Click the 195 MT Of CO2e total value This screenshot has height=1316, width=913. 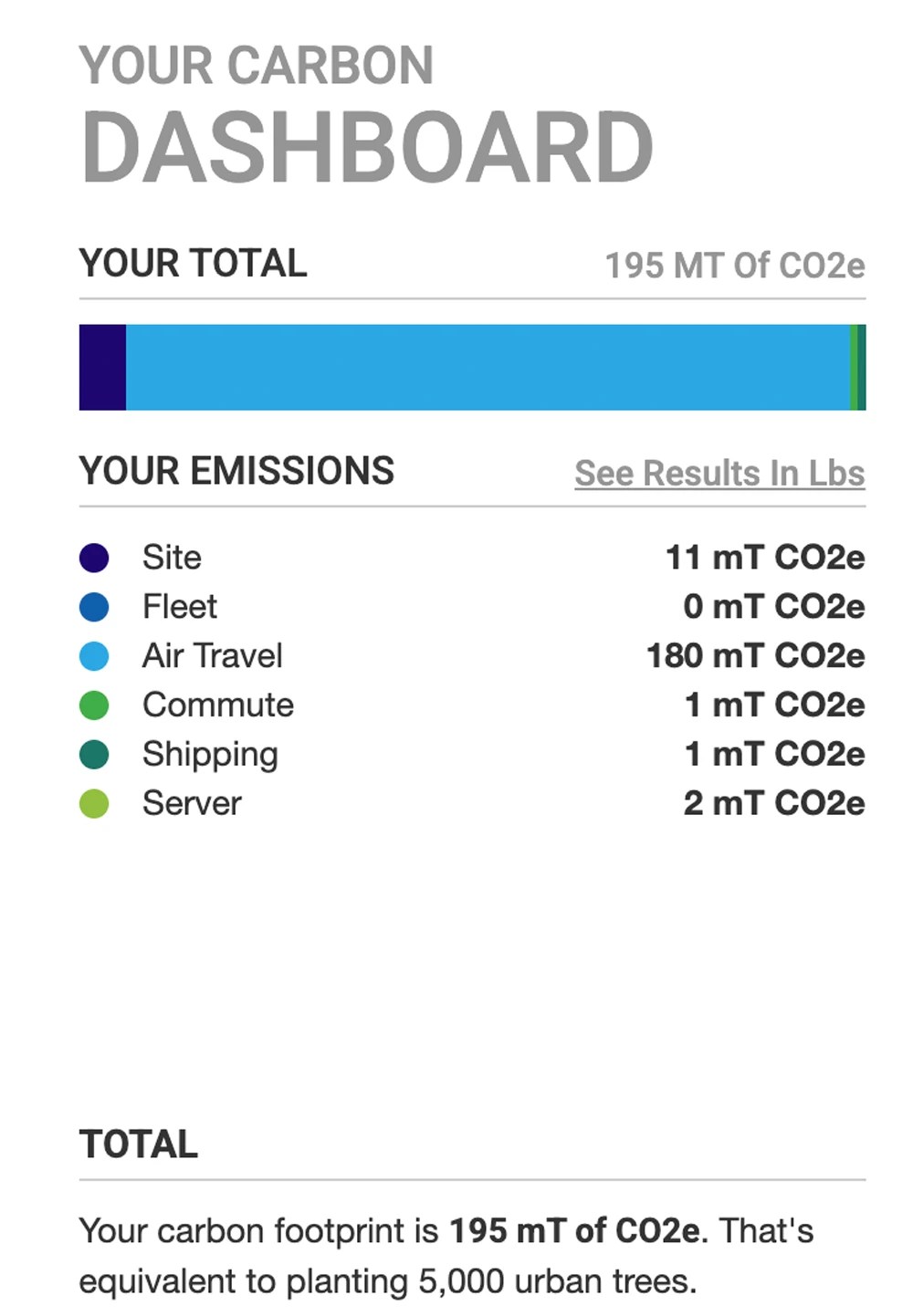pos(735,266)
